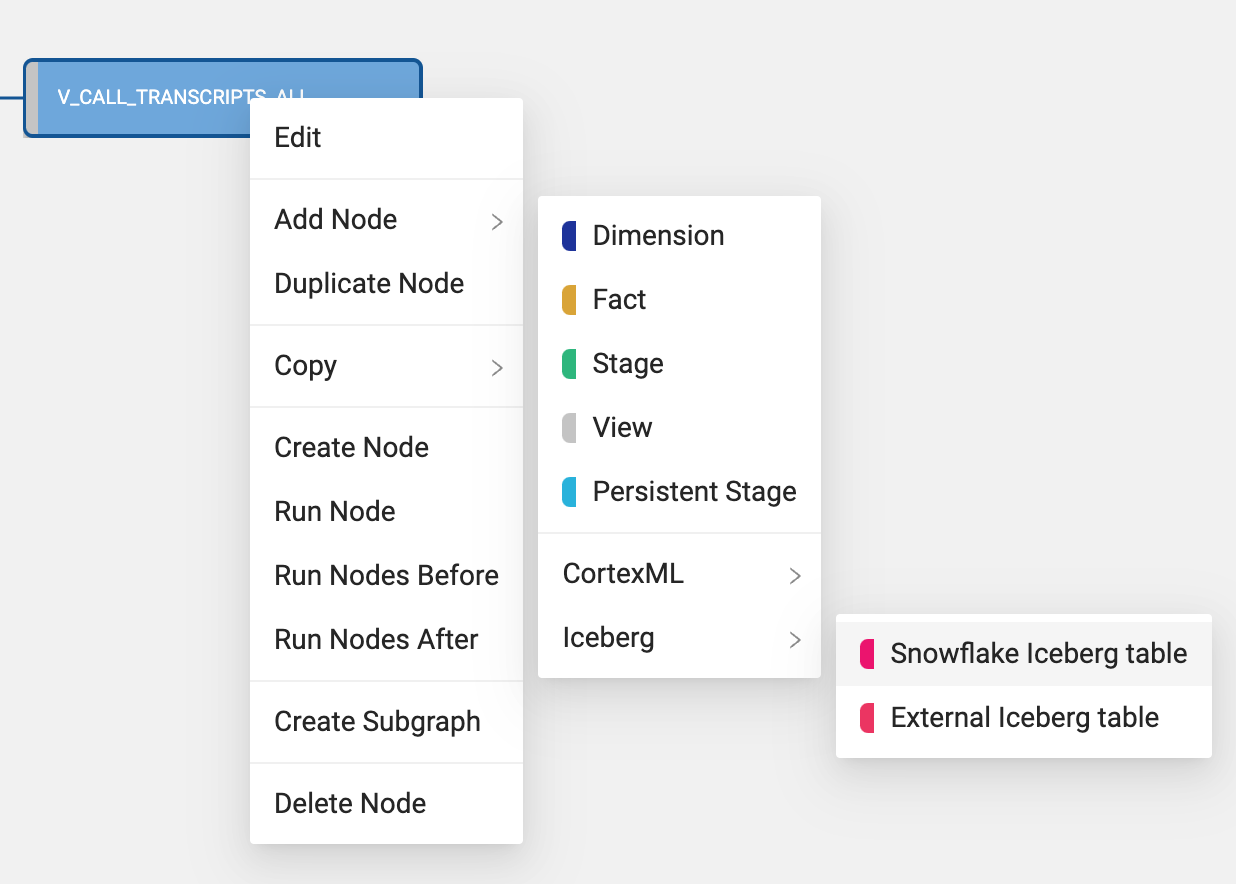Click the blue Dimension node type icon
The width and height of the screenshot is (1236, 884).
coord(569,236)
